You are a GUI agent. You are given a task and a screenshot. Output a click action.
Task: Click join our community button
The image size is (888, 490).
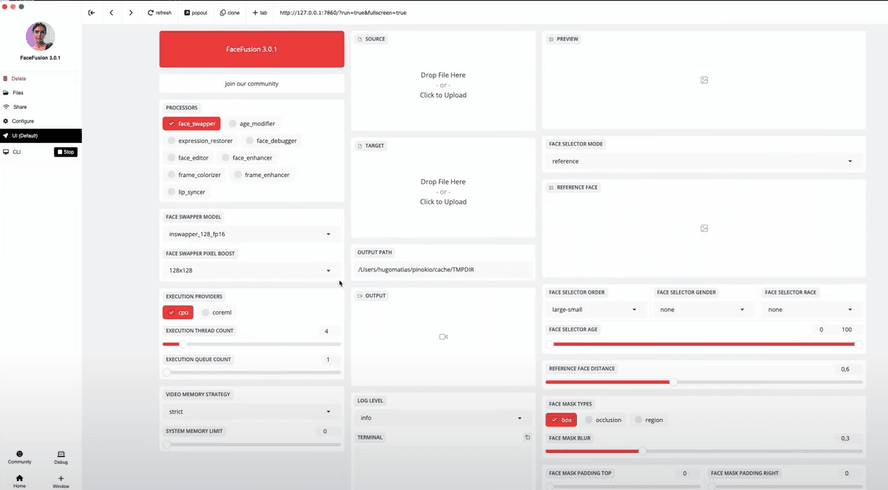pyautogui.click(x=251, y=84)
